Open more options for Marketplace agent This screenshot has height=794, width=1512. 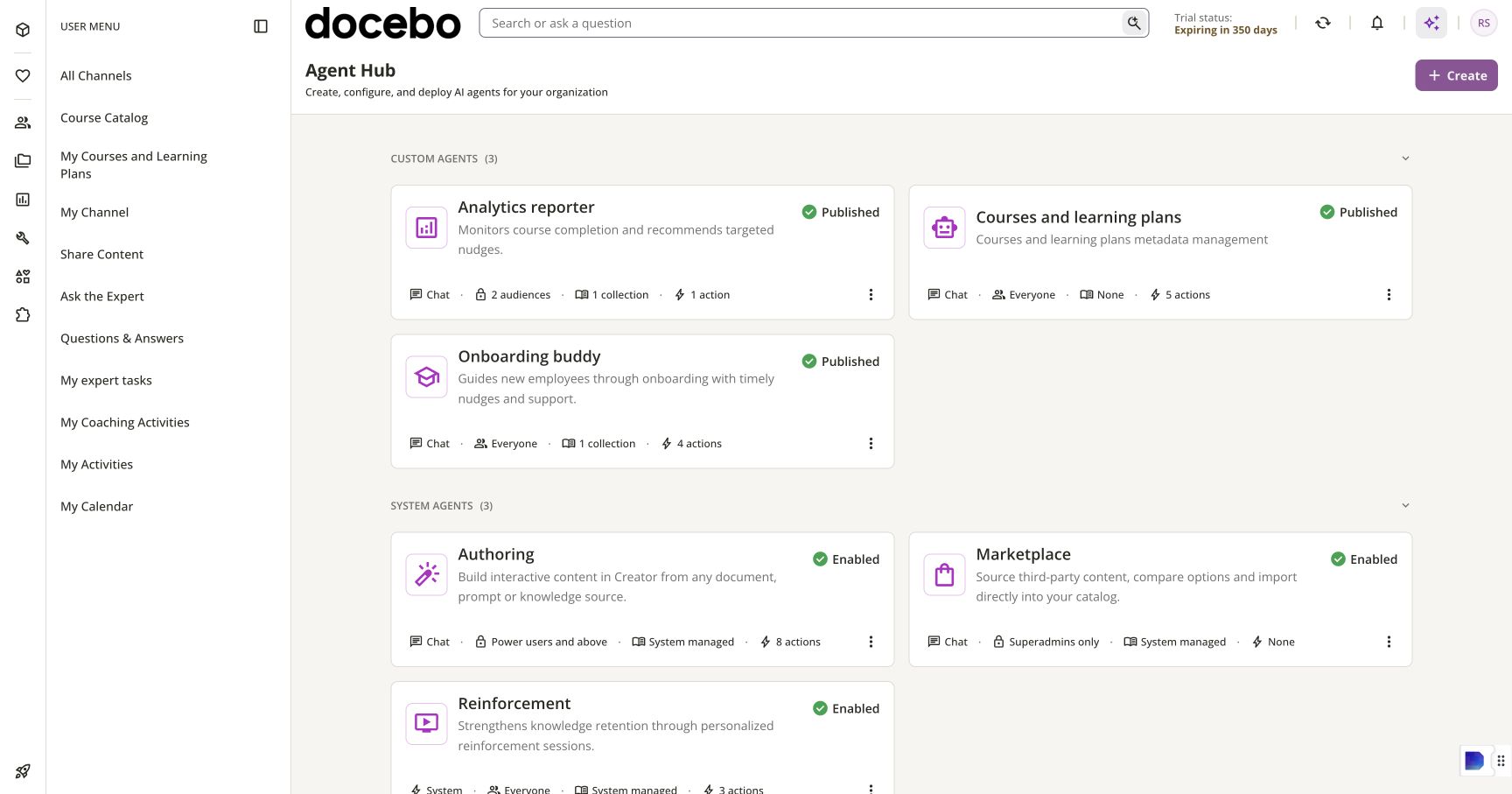coord(1389,642)
